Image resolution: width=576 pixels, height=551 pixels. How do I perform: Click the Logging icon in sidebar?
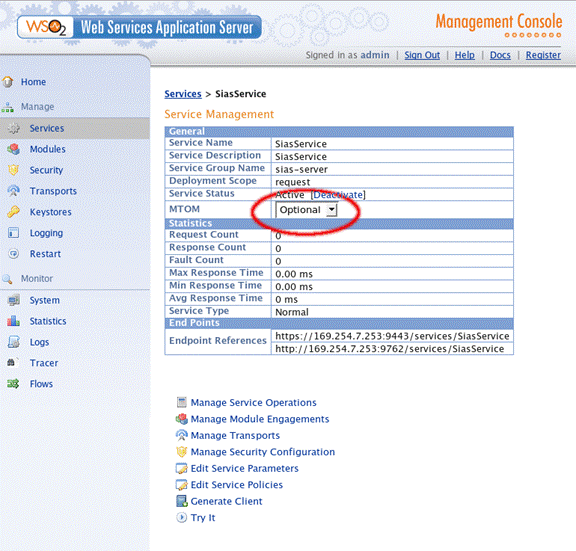14,233
